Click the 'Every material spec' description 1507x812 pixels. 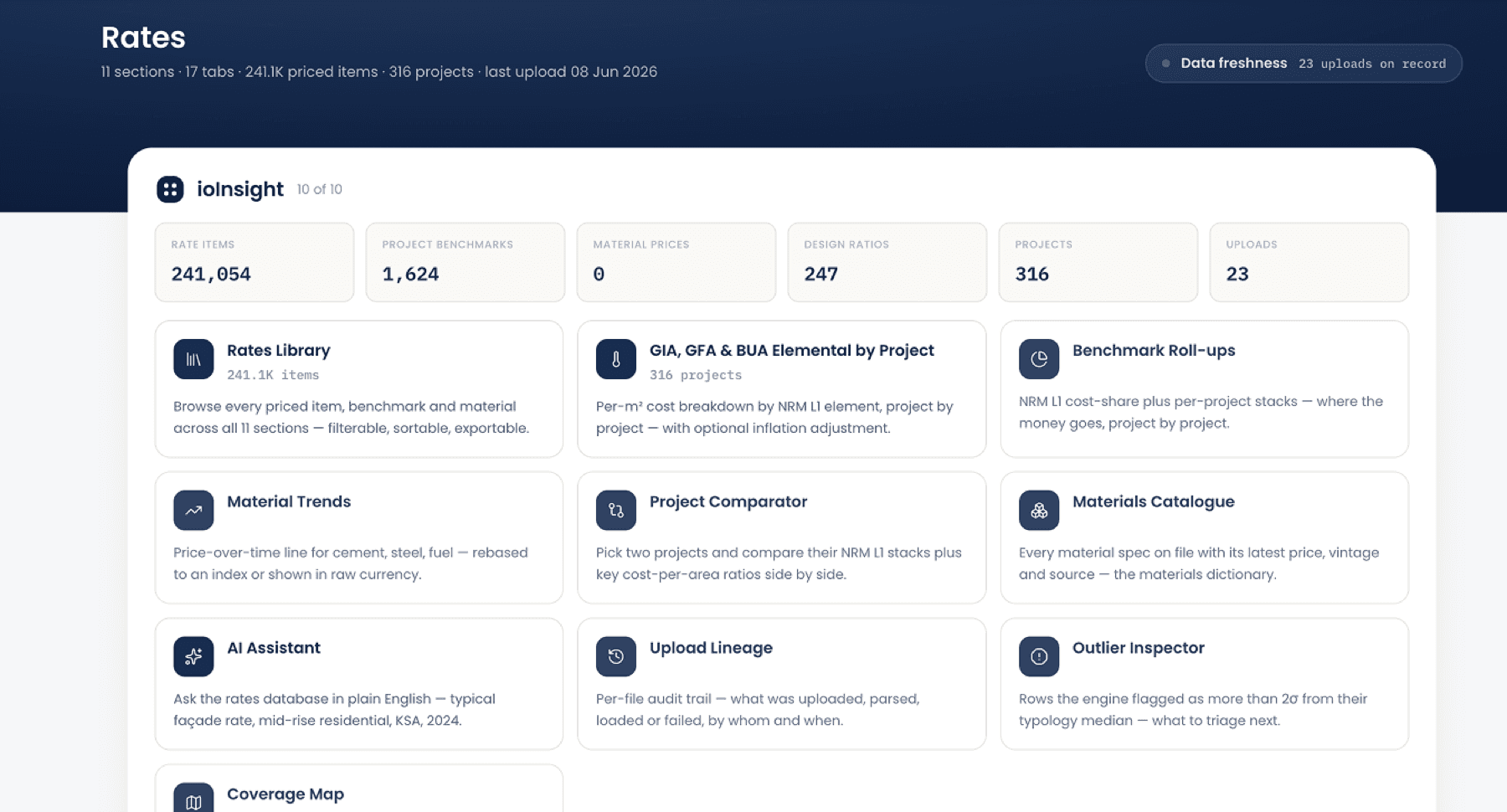click(x=1199, y=563)
